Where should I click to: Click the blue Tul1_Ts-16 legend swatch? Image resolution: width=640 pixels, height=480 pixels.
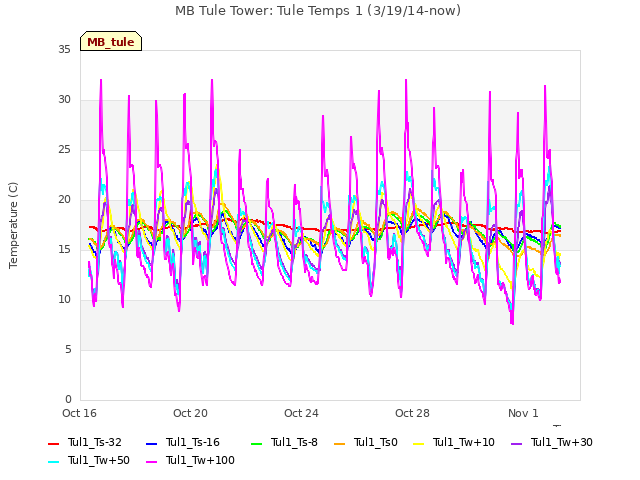(151, 444)
